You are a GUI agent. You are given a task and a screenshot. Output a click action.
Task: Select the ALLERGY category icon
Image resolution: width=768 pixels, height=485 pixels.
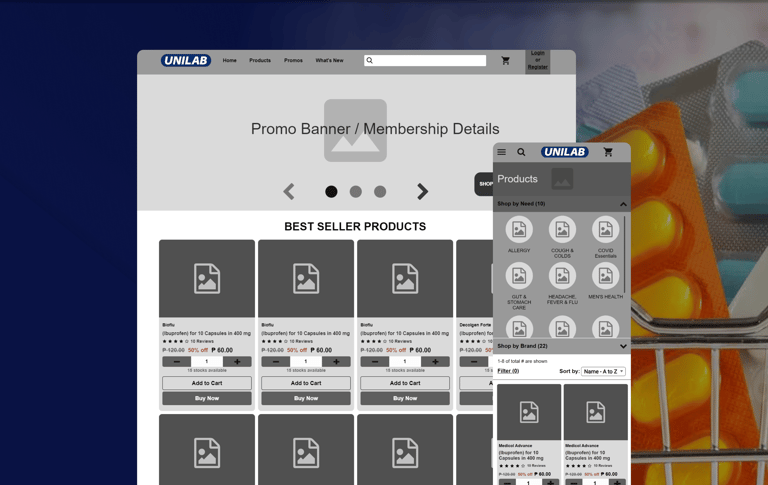[519, 229]
